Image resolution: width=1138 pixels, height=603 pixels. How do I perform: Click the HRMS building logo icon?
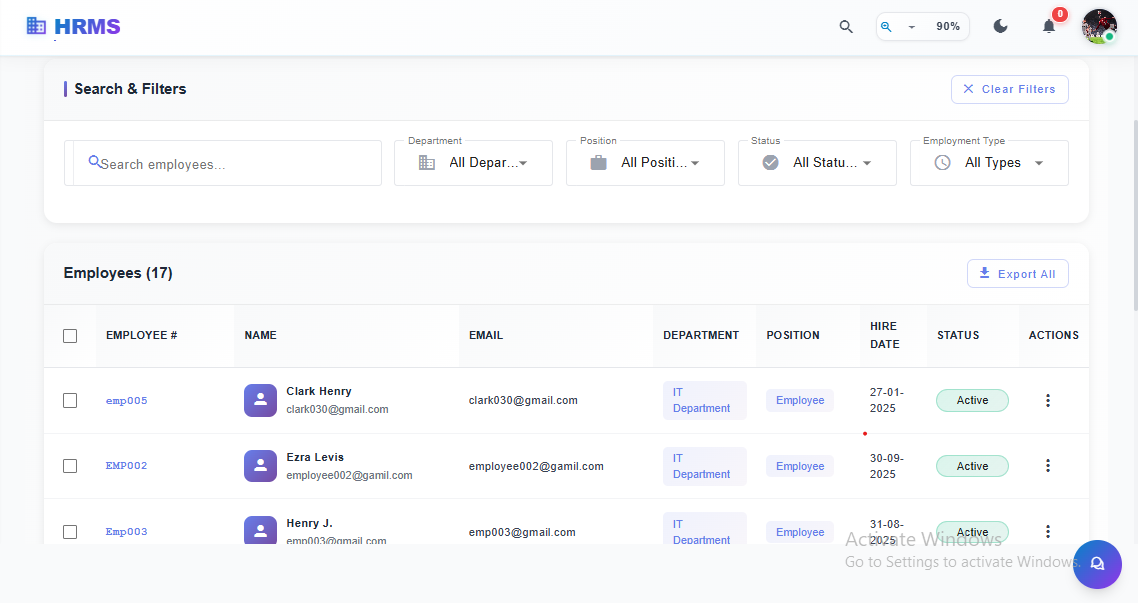36,26
